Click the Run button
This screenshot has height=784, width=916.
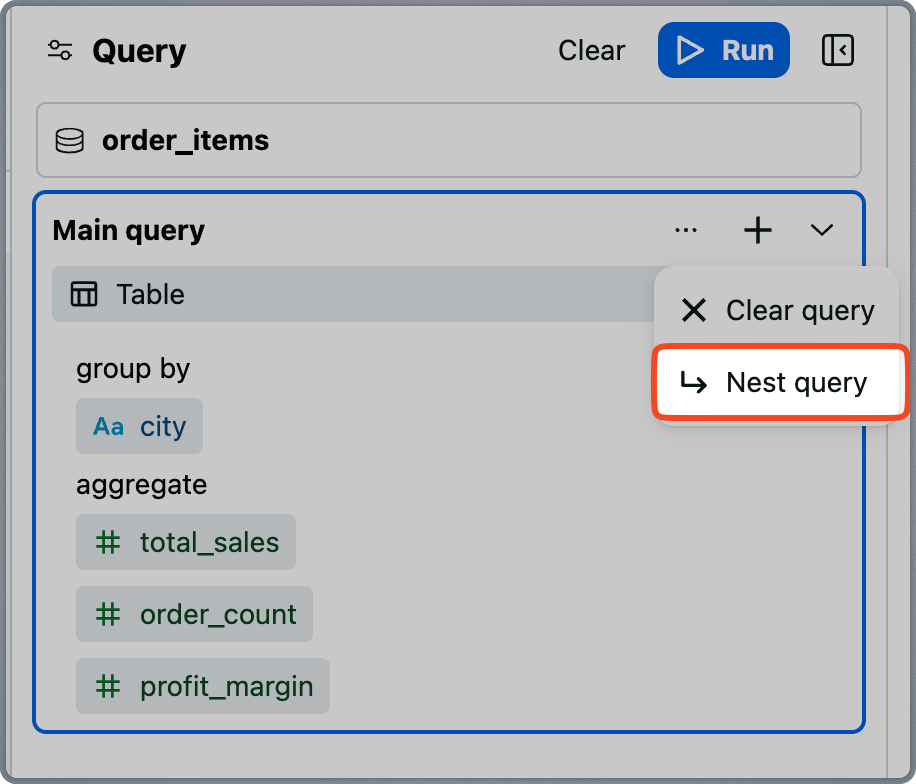click(x=723, y=50)
